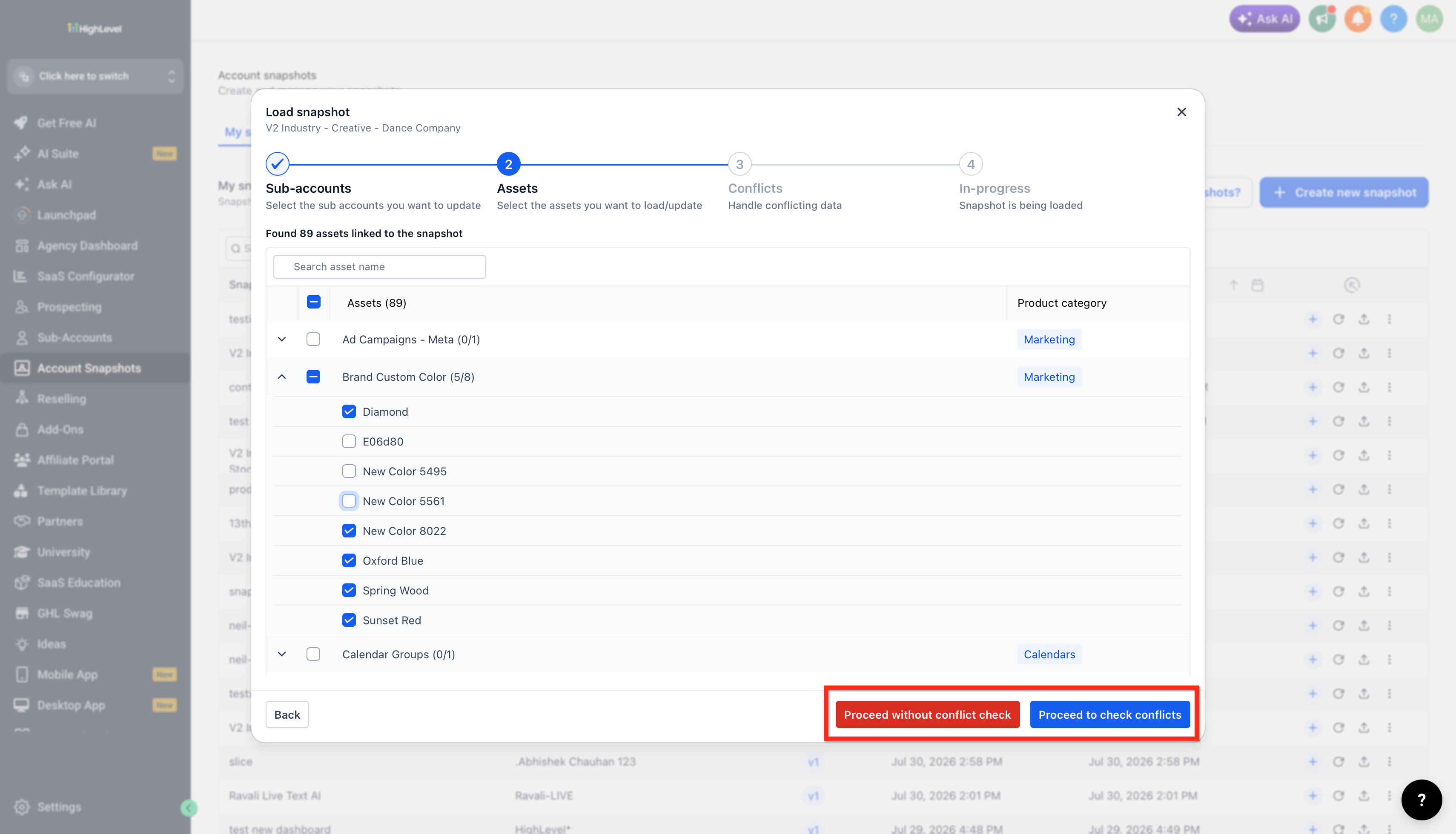Click the share icon in the slice row
The height and width of the screenshot is (834, 1456).
click(1364, 761)
